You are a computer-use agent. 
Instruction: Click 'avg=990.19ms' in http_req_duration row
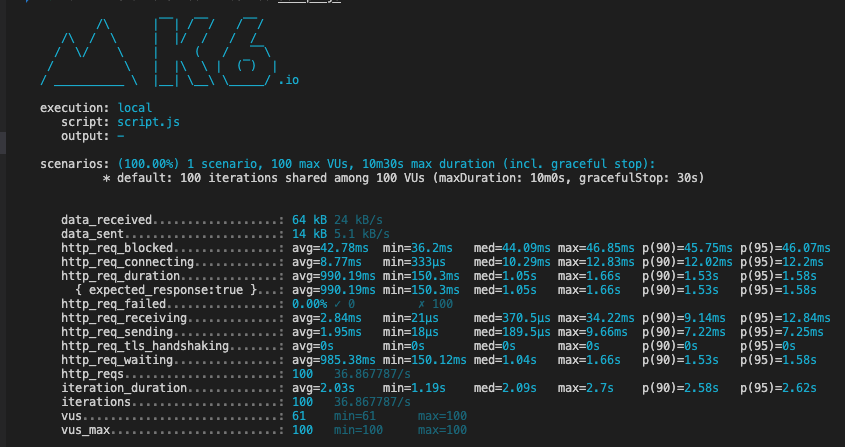pyautogui.click(x=334, y=276)
